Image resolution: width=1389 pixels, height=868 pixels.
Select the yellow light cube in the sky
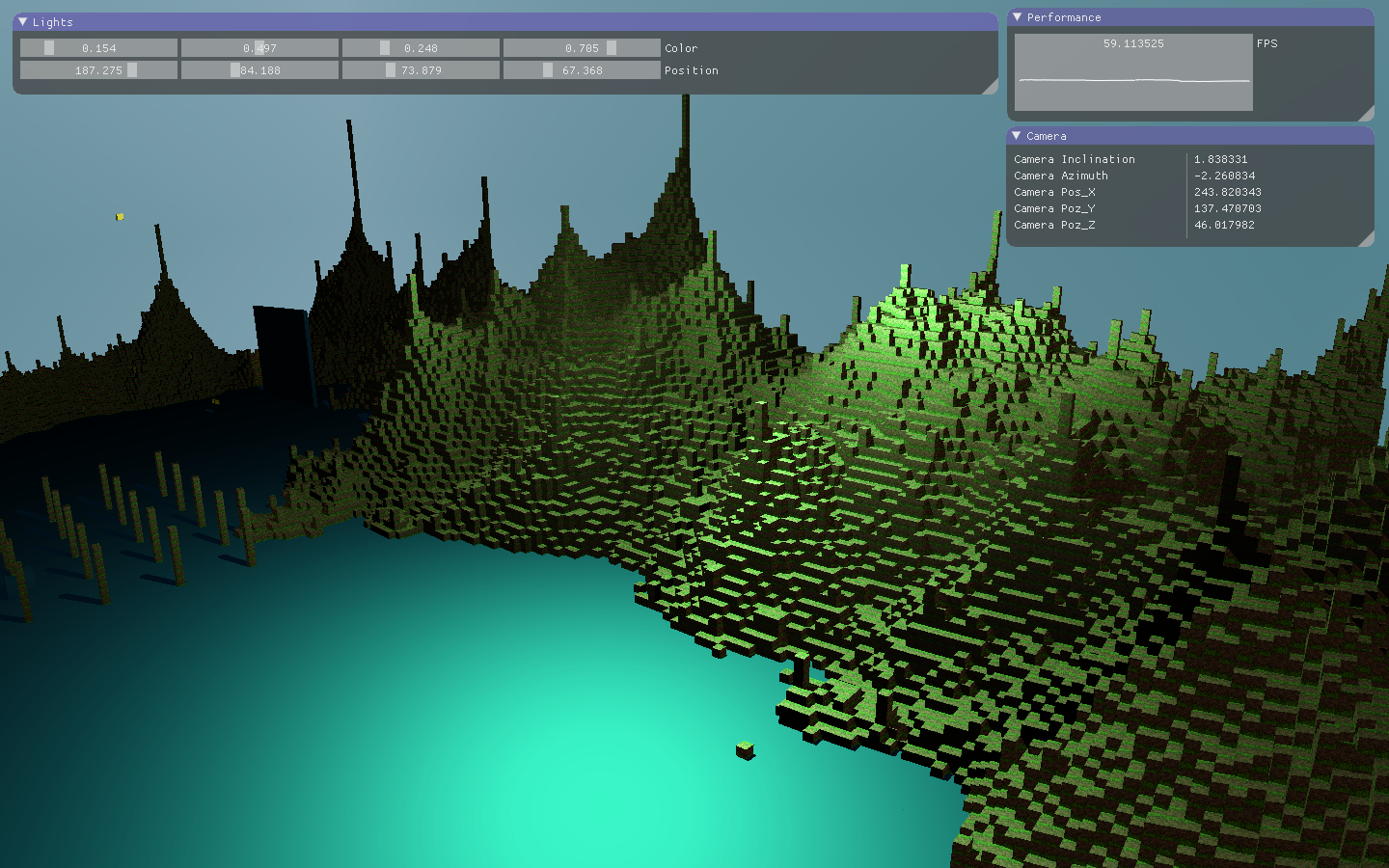point(120,217)
